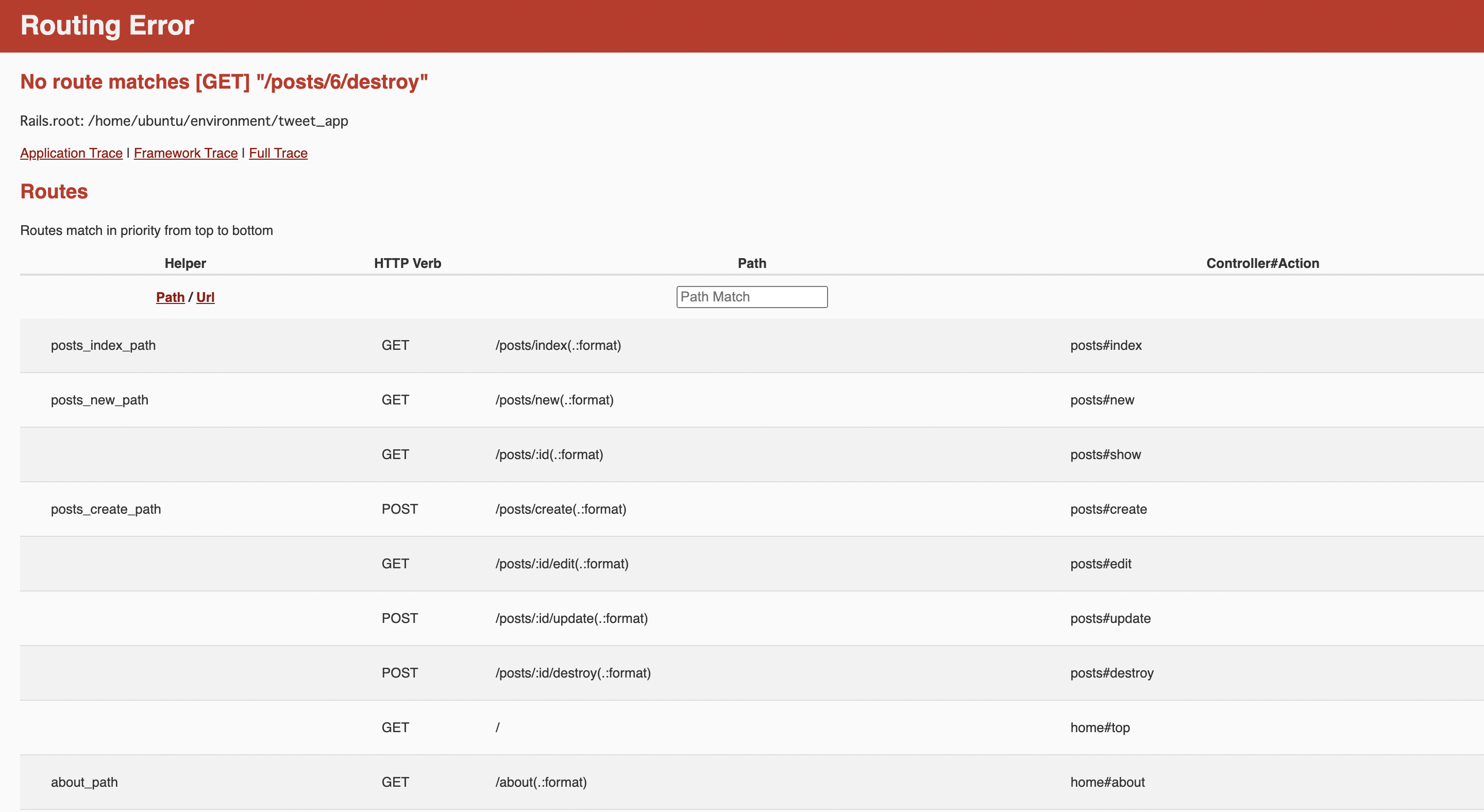Click the /posts/:id(.:format) path cell
Screen dimensions: 1484x812
(x=549, y=455)
